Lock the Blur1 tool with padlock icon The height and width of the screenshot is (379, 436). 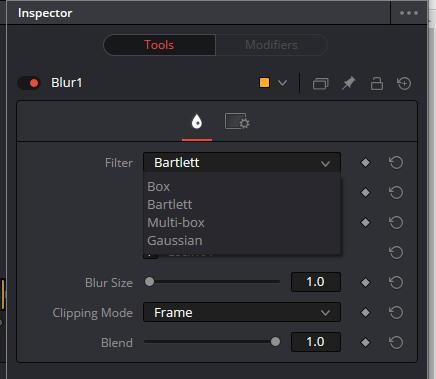pyautogui.click(x=377, y=83)
